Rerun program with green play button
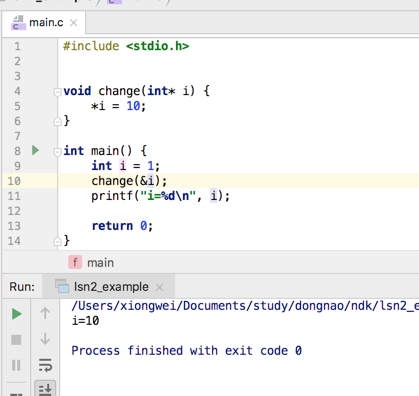Screen dimensions: 419x396 coord(16,314)
